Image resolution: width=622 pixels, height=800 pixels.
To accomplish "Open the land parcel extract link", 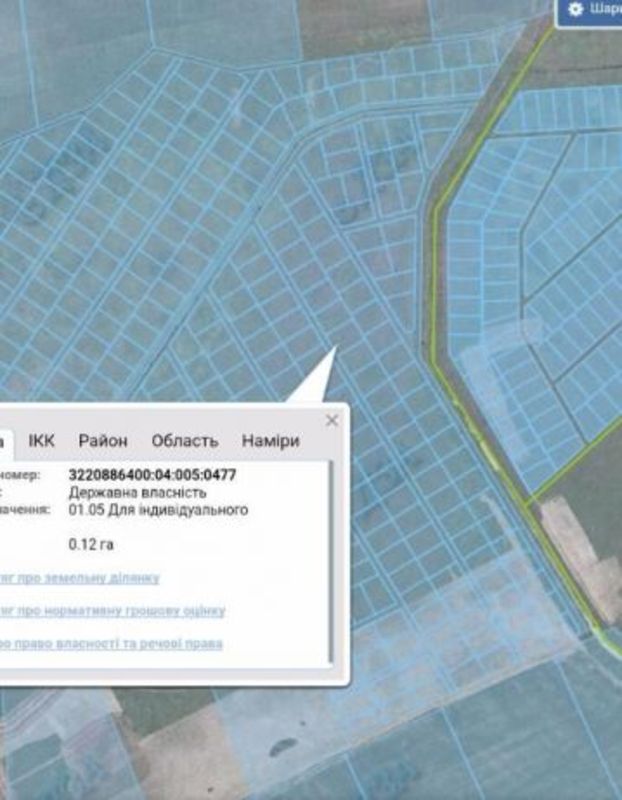I will tap(79, 578).
